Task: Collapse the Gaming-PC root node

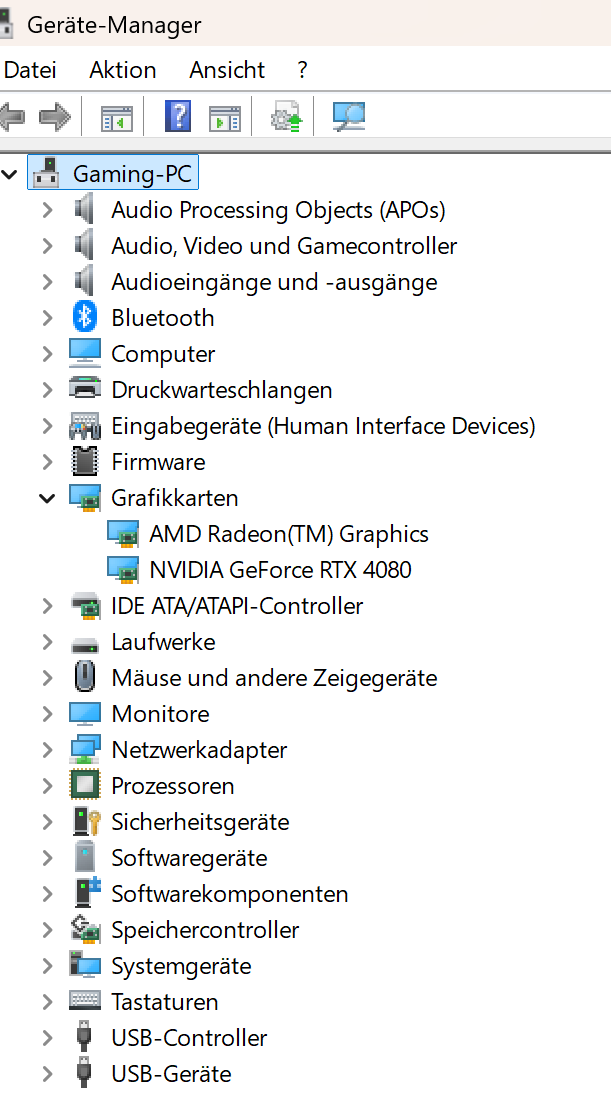Action: [x=10, y=175]
